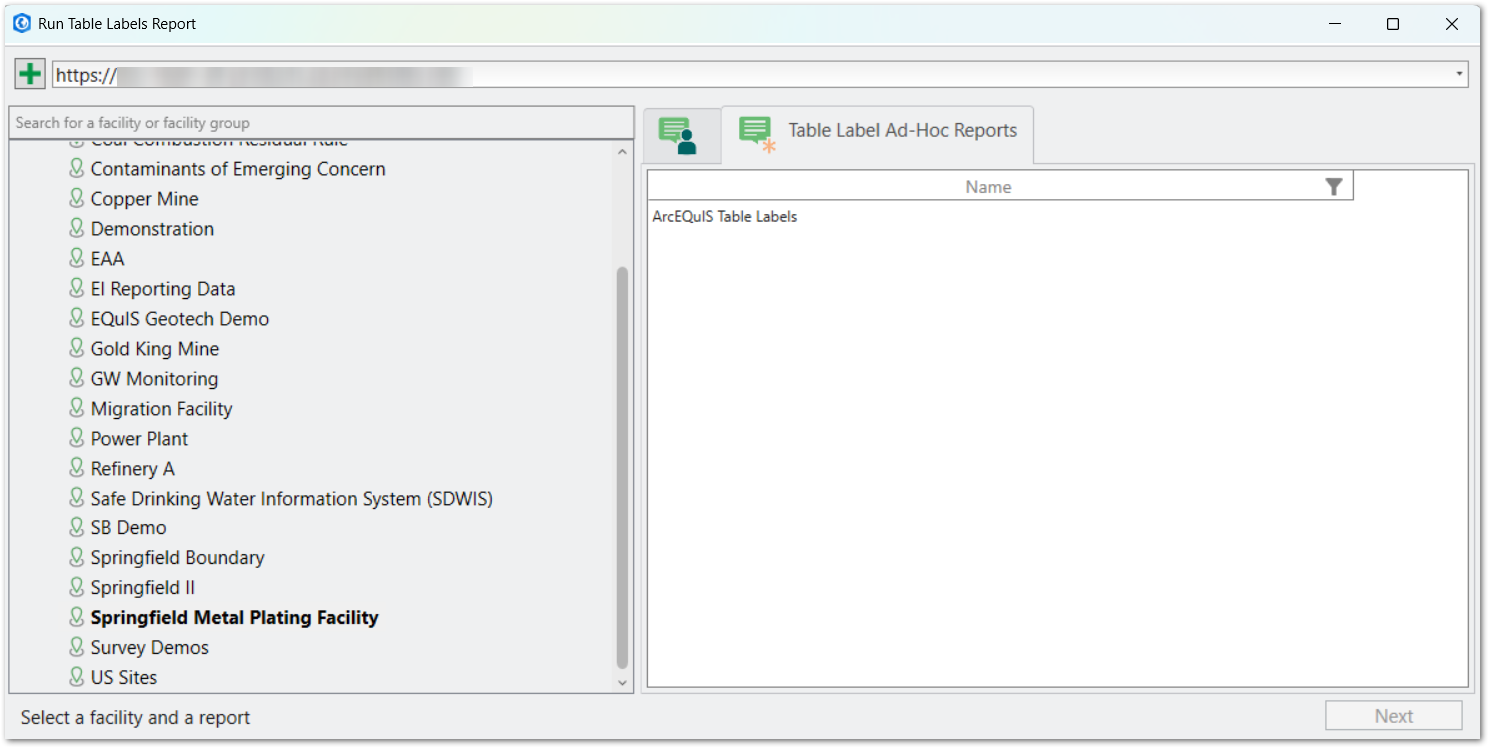Open the filter funnel on the Name column

click(x=1334, y=186)
